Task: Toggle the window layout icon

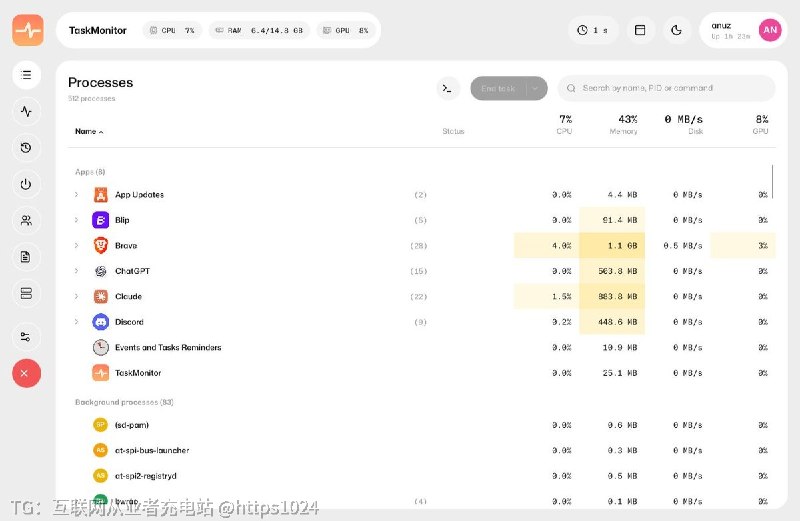Action: point(640,30)
